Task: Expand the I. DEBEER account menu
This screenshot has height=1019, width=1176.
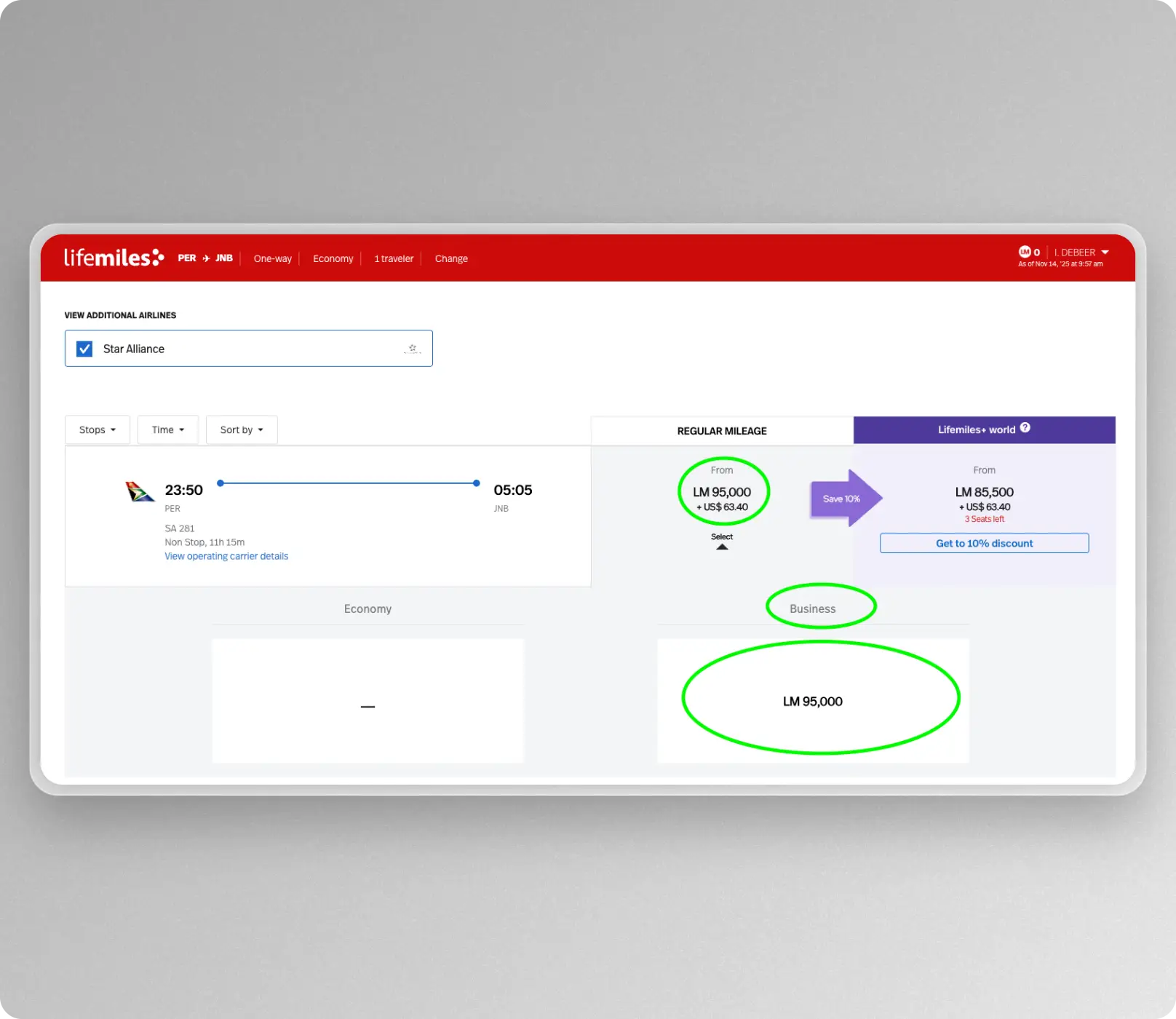Action: [1081, 253]
